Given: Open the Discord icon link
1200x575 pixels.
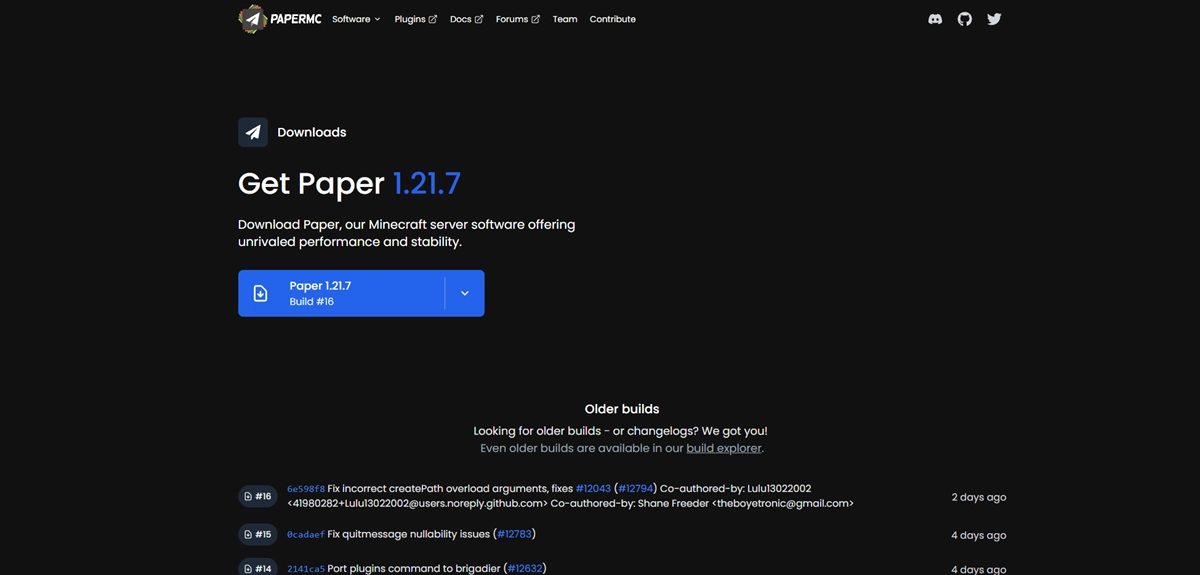Looking at the screenshot, I should point(935,19).
